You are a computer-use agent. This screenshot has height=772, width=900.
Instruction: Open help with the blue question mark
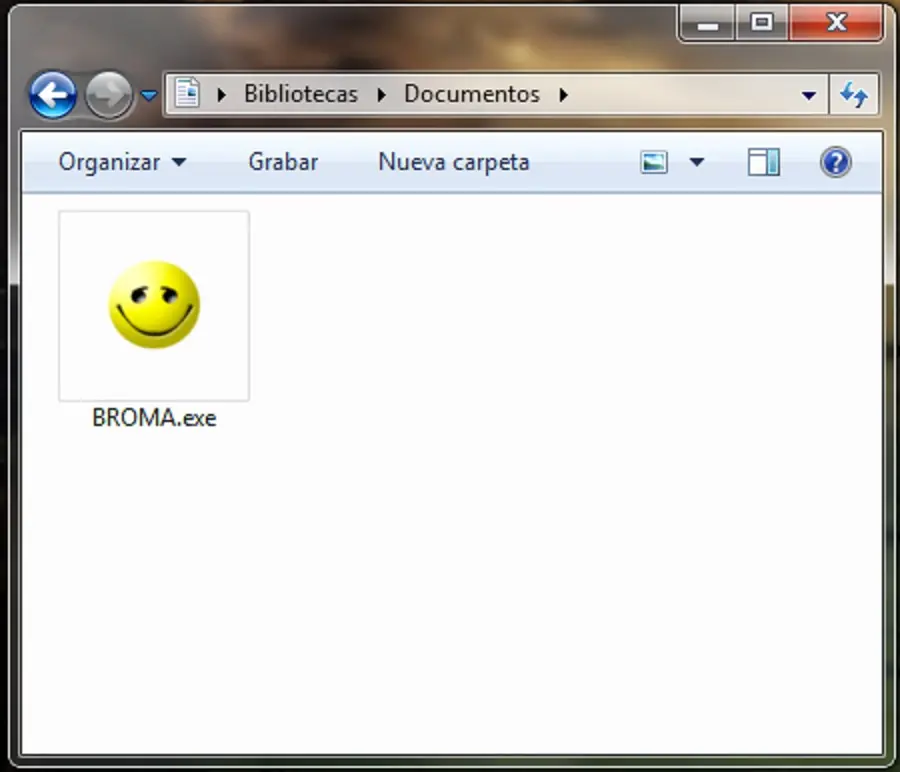tap(835, 162)
